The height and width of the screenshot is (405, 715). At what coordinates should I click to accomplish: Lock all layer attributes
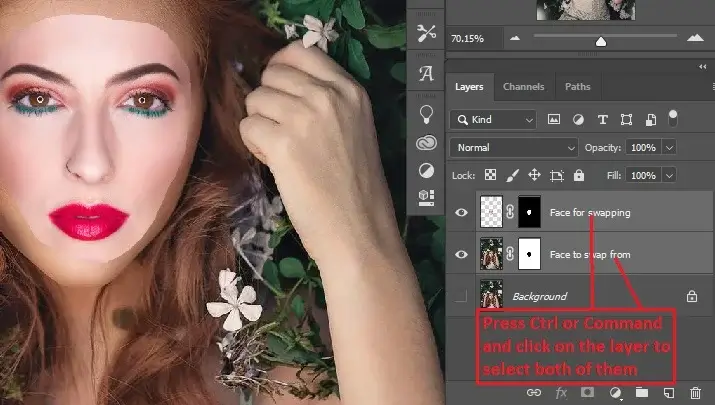[x=579, y=175]
